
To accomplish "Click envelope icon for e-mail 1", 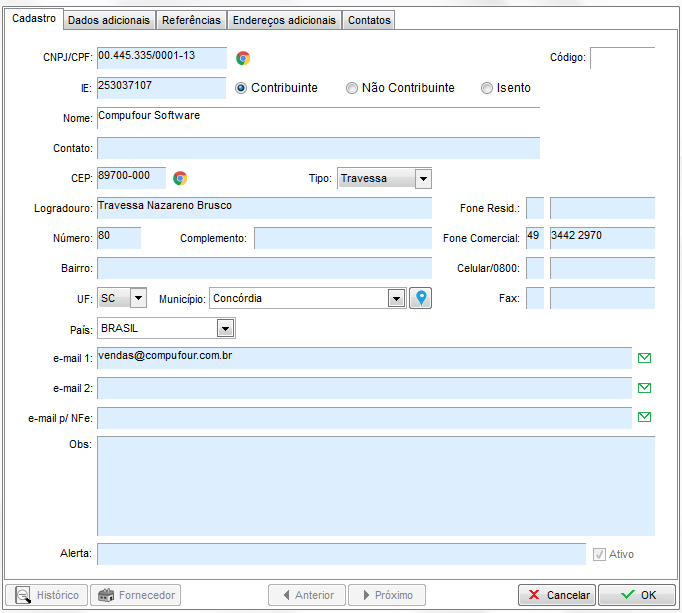I will point(644,358).
